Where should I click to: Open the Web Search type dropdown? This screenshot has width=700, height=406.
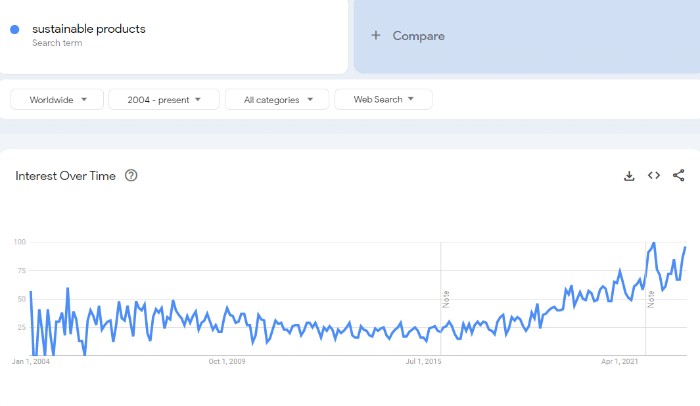click(383, 99)
